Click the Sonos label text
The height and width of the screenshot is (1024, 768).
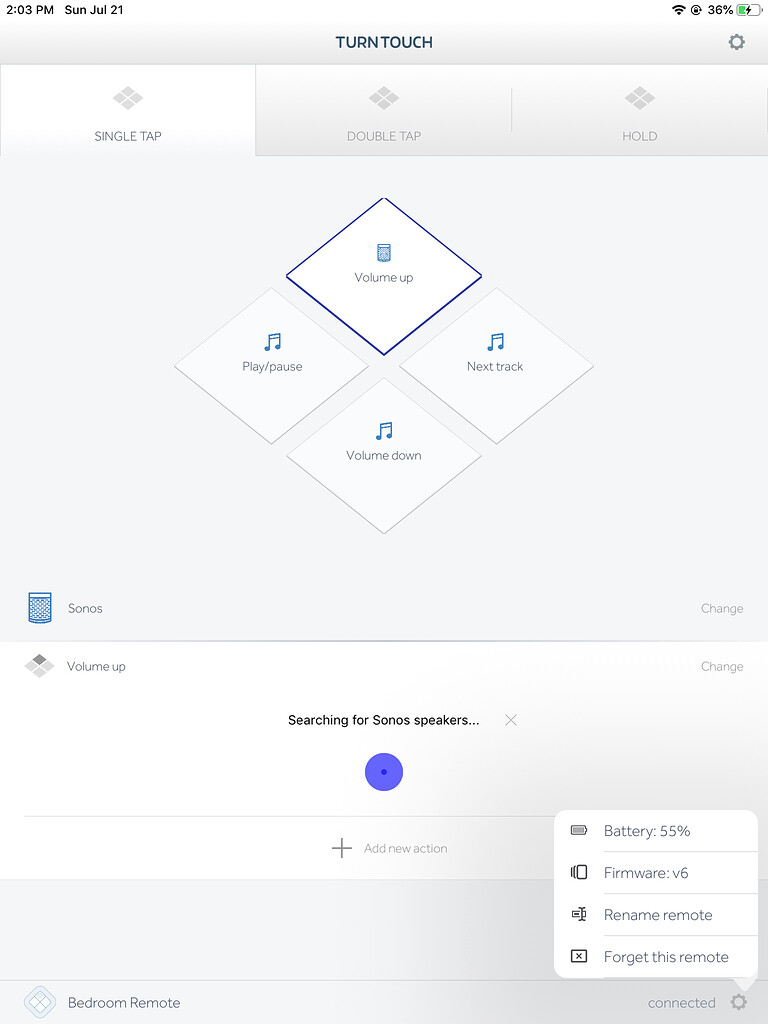85,608
